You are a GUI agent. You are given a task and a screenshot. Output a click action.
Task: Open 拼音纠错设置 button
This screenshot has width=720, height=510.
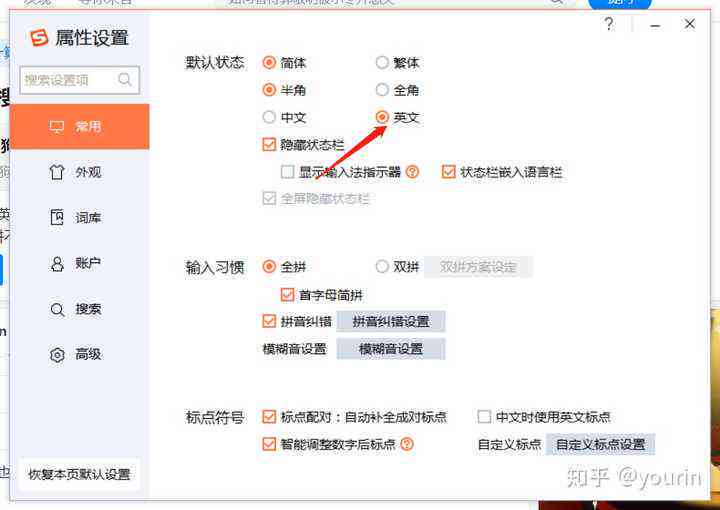[x=391, y=321]
